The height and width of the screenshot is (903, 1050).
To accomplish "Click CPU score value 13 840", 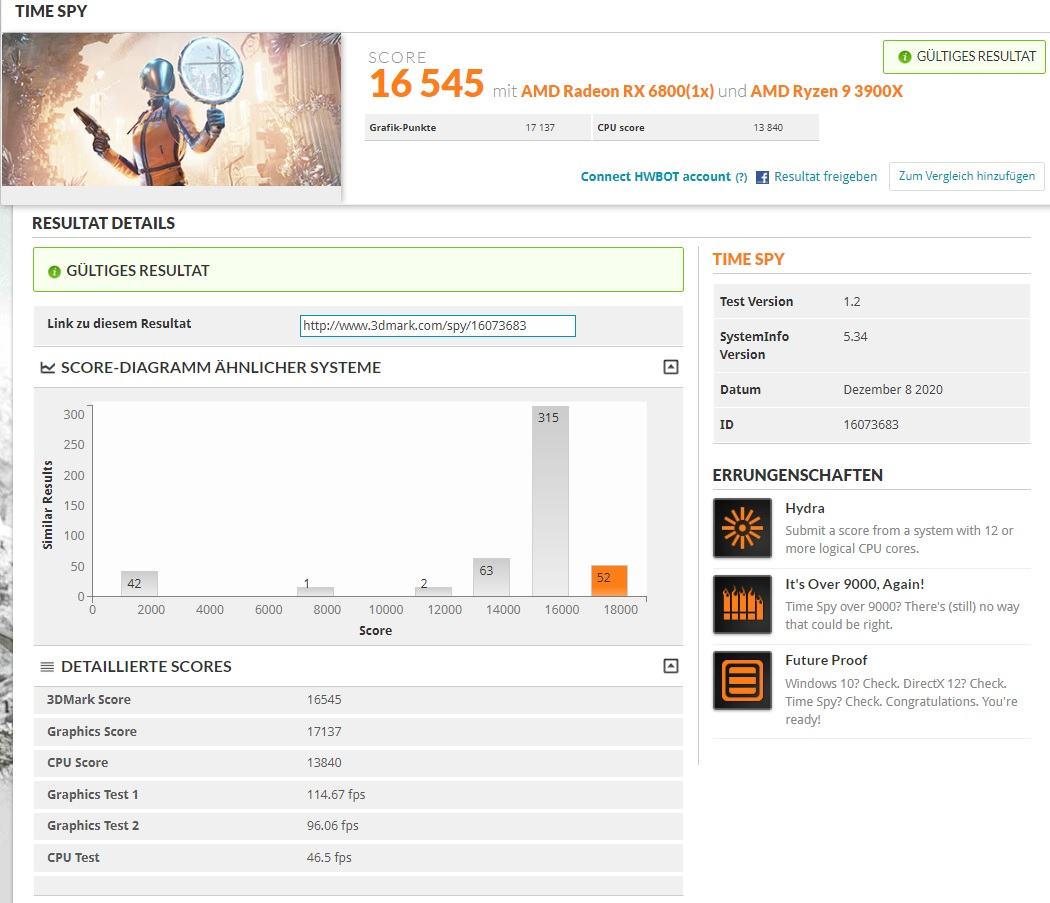I will click(767, 127).
